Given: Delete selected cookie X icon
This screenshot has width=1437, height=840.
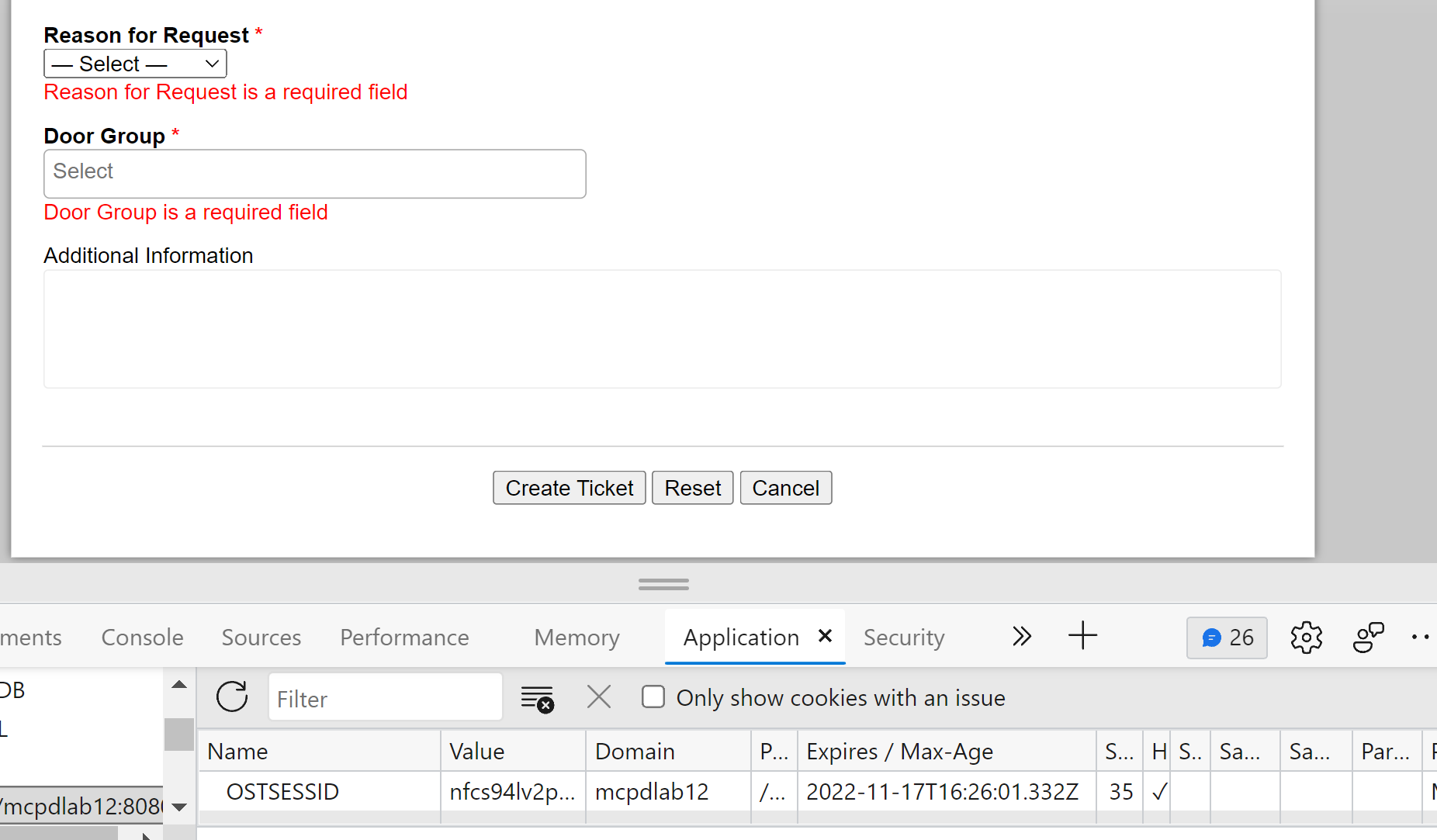Looking at the screenshot, I should (x=599, y=697).
